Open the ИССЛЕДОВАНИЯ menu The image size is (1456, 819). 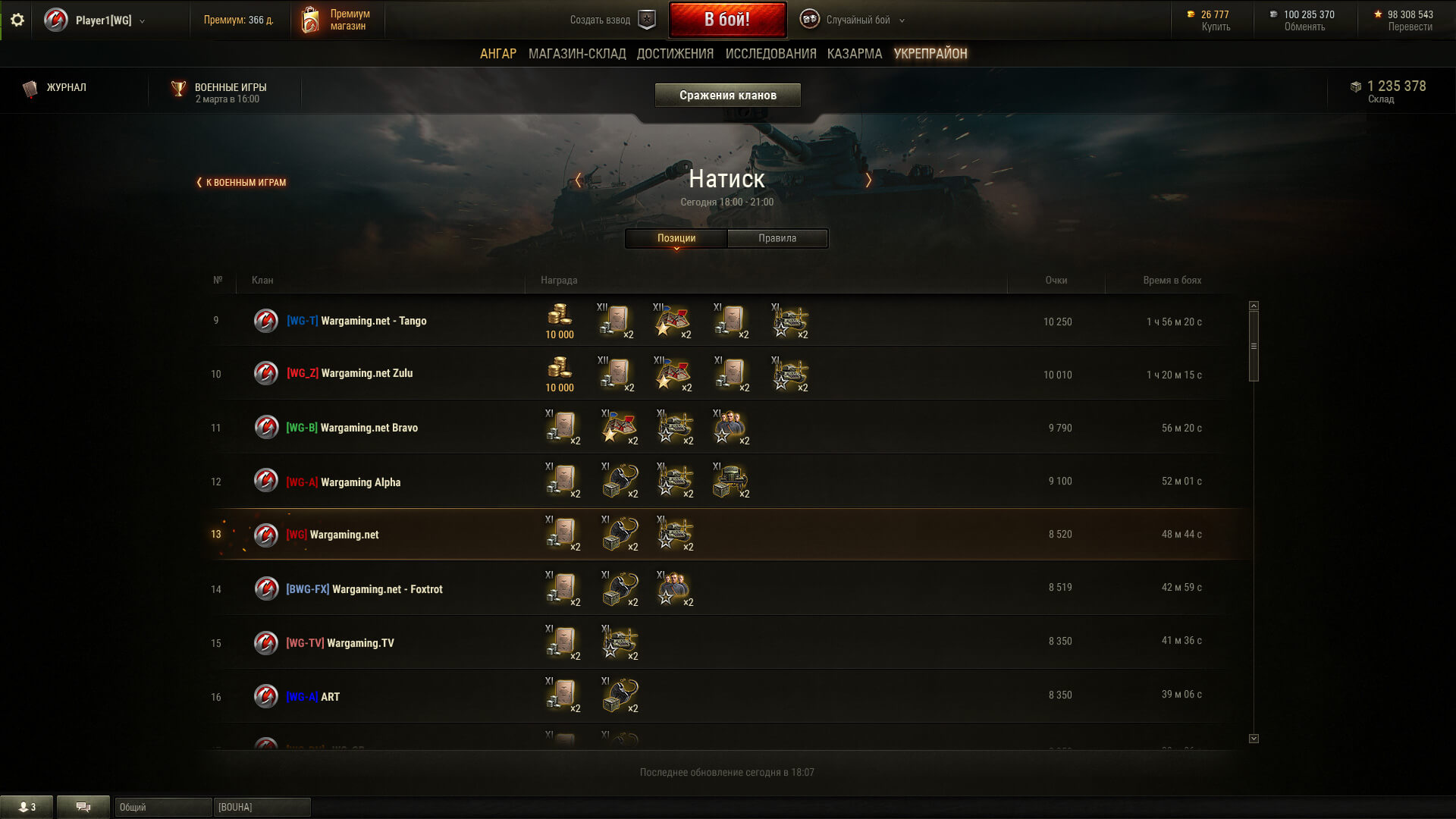(x=770, y=54)
